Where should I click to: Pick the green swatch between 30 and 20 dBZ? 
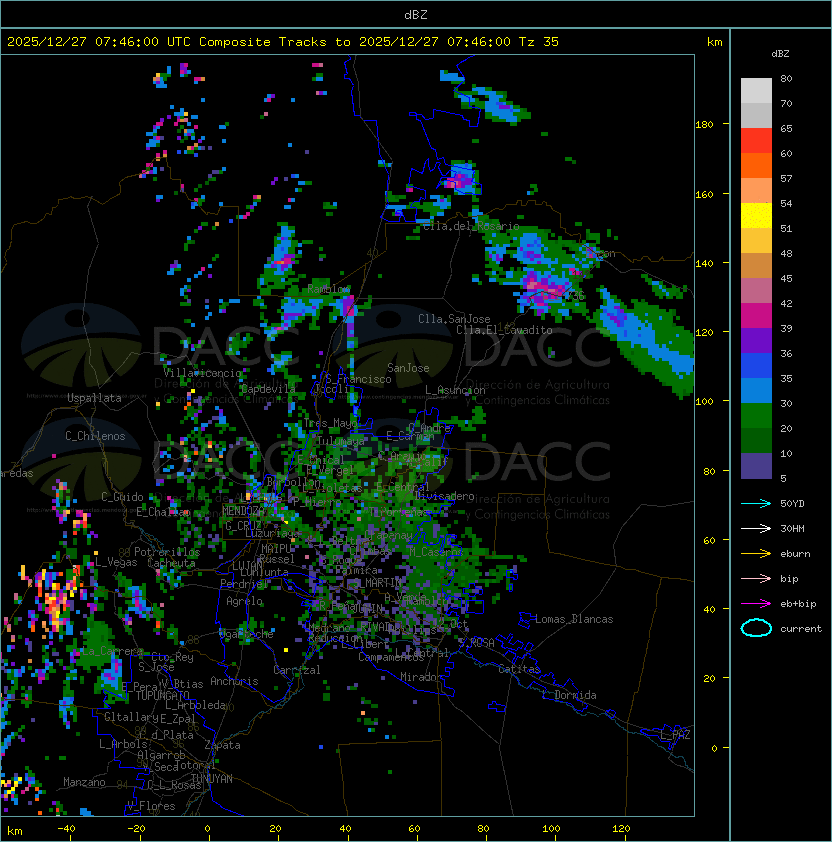(756, 416)
